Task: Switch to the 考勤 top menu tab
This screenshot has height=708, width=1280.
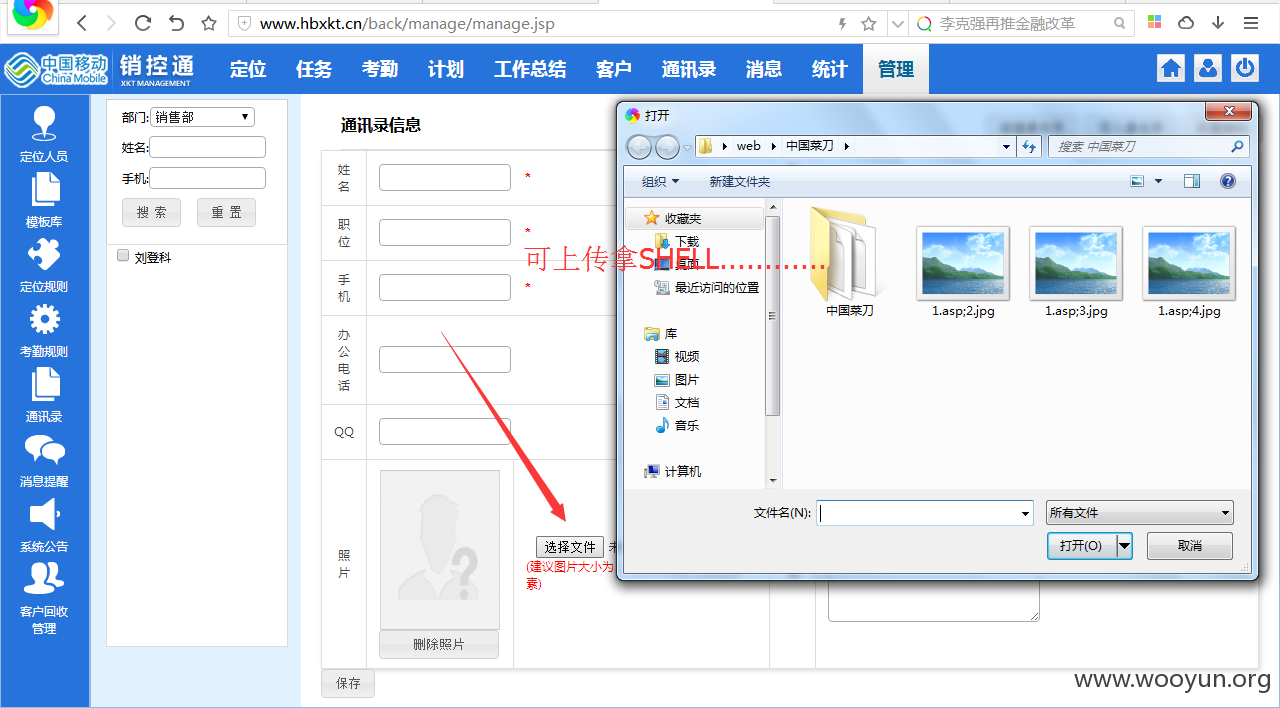Action: point(380,69)
